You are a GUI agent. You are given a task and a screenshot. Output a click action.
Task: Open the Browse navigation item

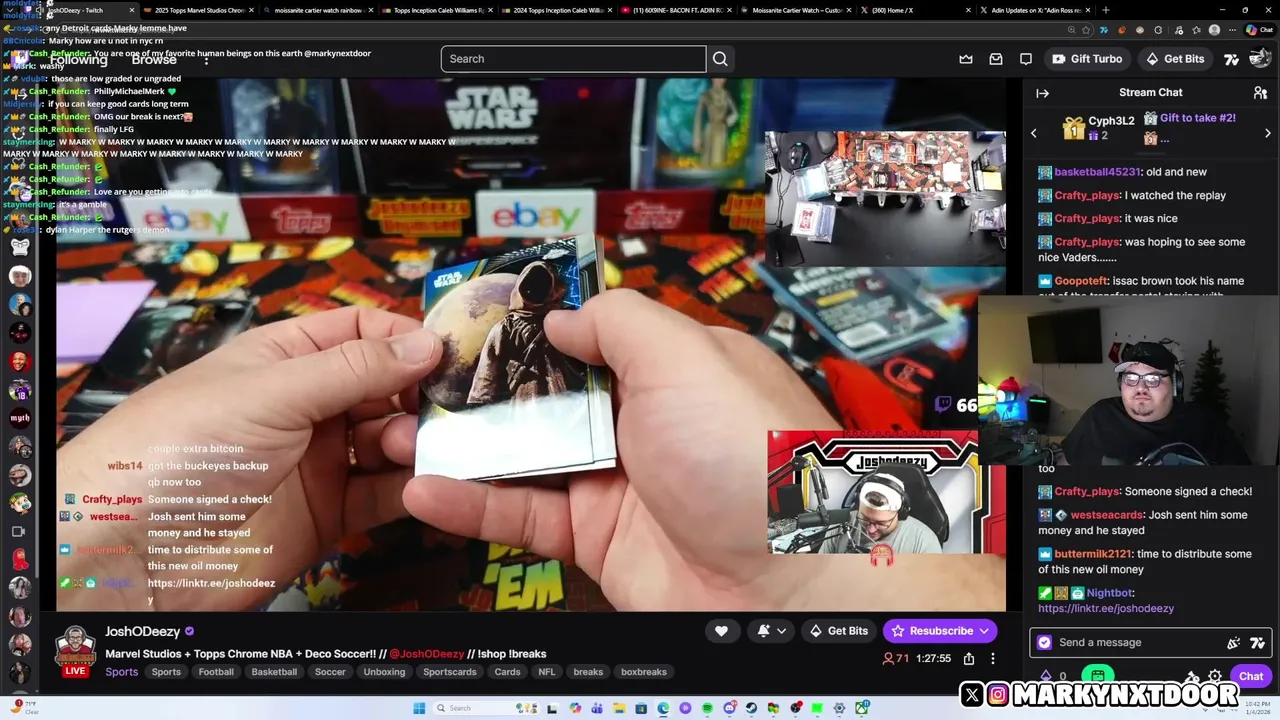click(154, 59)
